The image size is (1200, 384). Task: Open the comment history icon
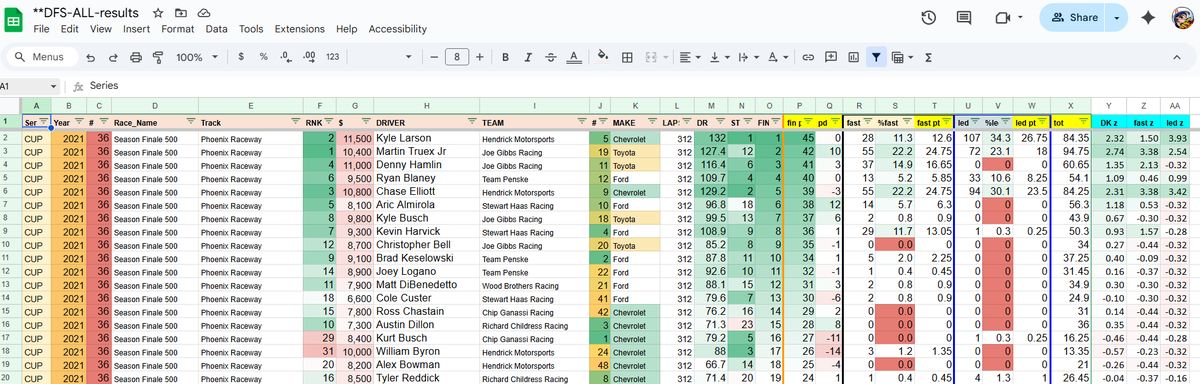pyautogui.click(x=964, y=18)
